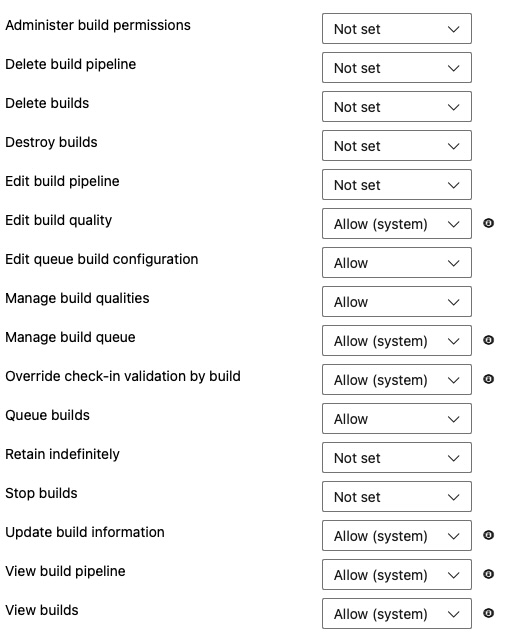Click info icon beside View builds

pyautogui.click(x=488, y=613)
